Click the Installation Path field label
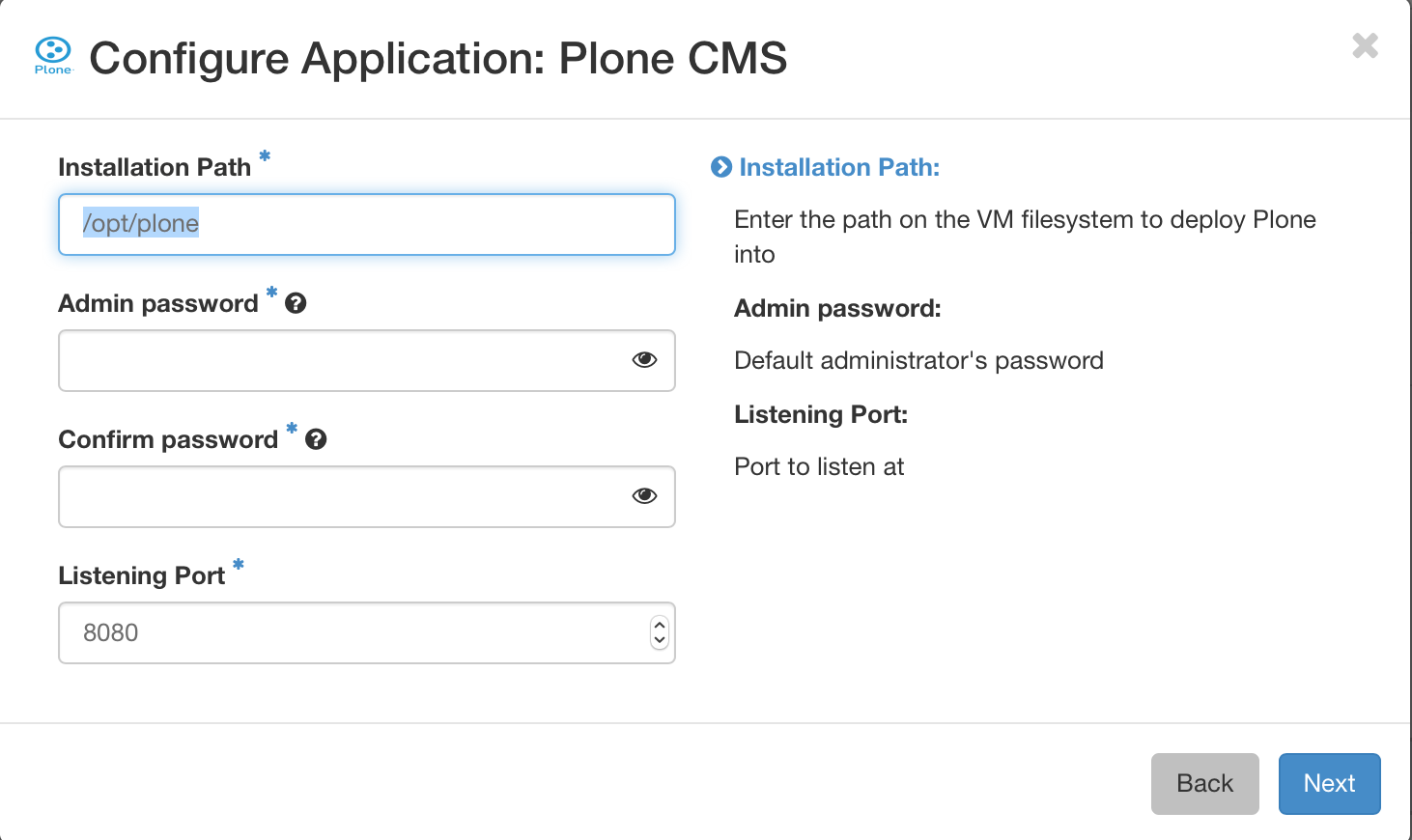 155,167
